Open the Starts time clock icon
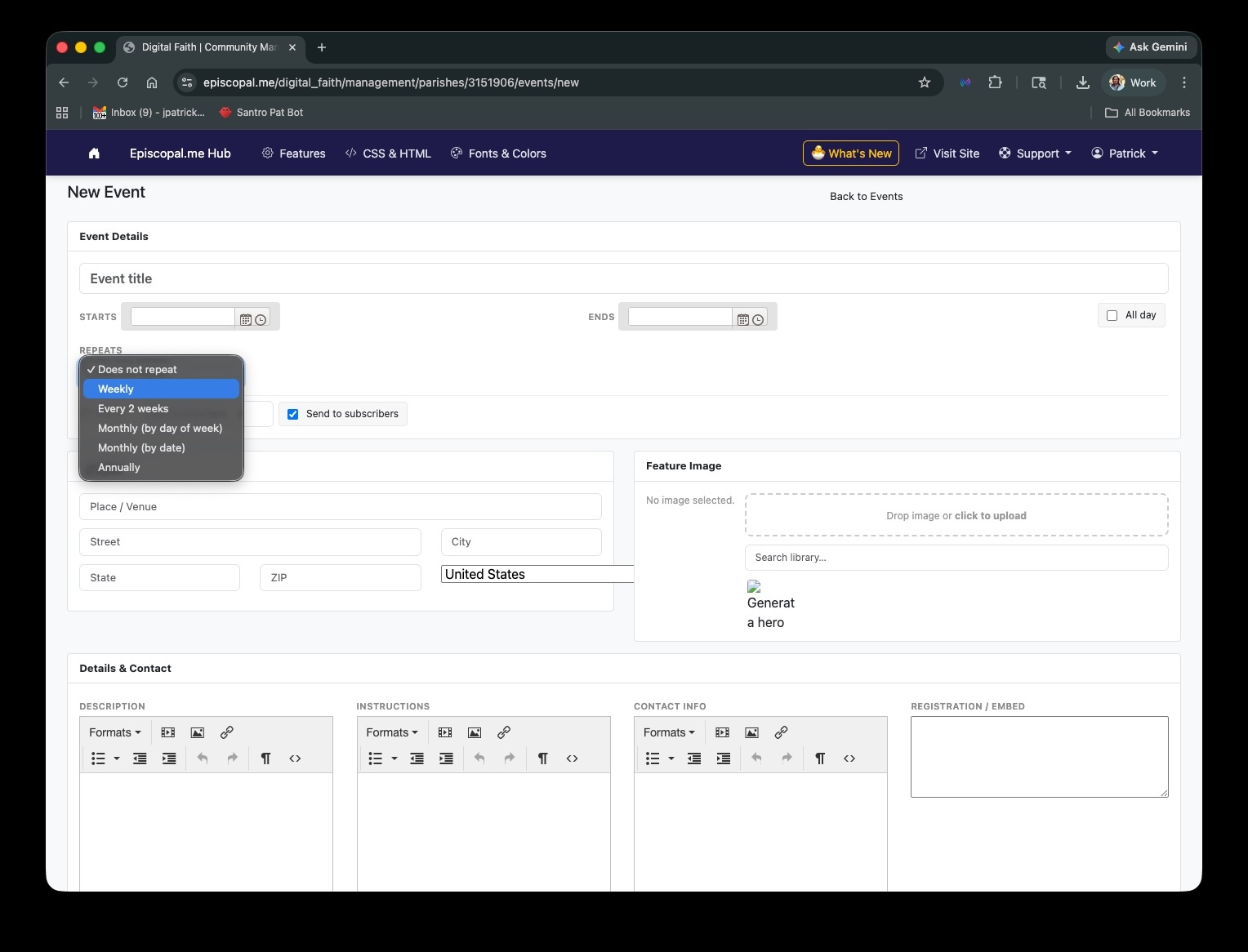The image size is (1248, 952). pyautogui.click(x=261, y=320)
